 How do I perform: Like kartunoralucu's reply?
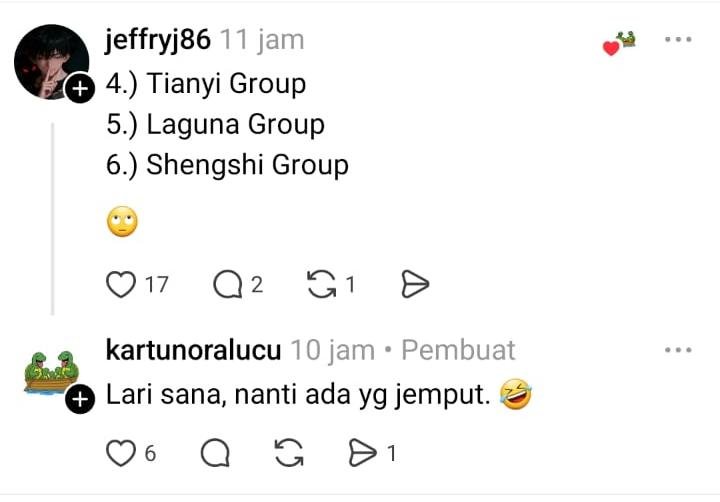click(x=121, y=453)
